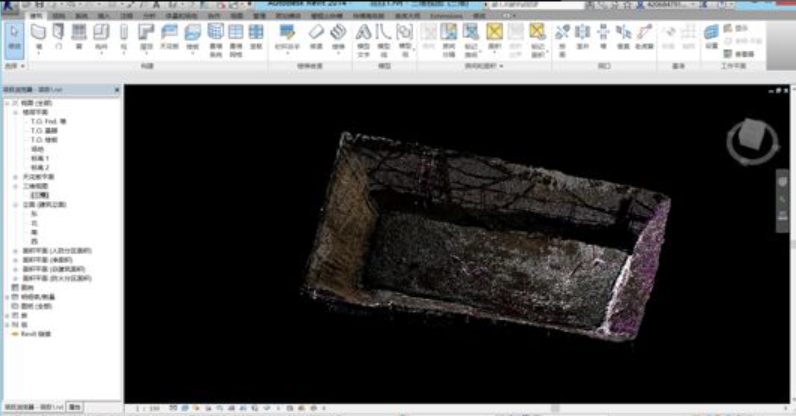Click the navigation bar steering wheel

point(782,181)
